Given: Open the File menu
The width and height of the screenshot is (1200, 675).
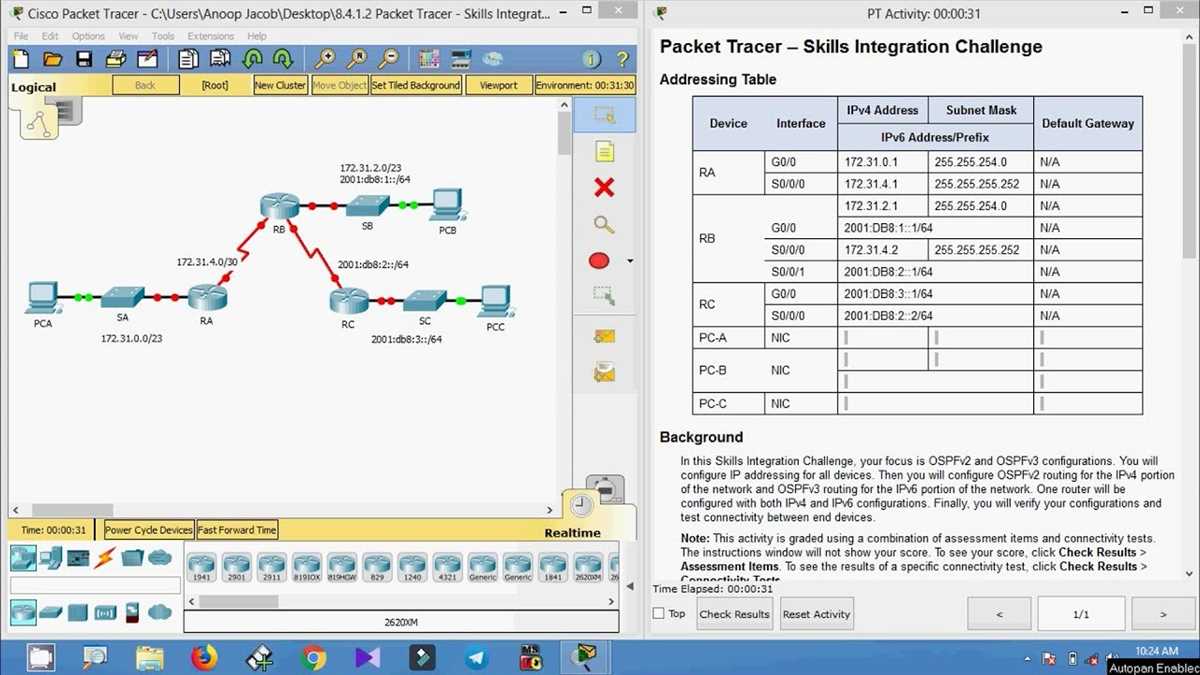Looking at the screenshot, I should (20, 36).
